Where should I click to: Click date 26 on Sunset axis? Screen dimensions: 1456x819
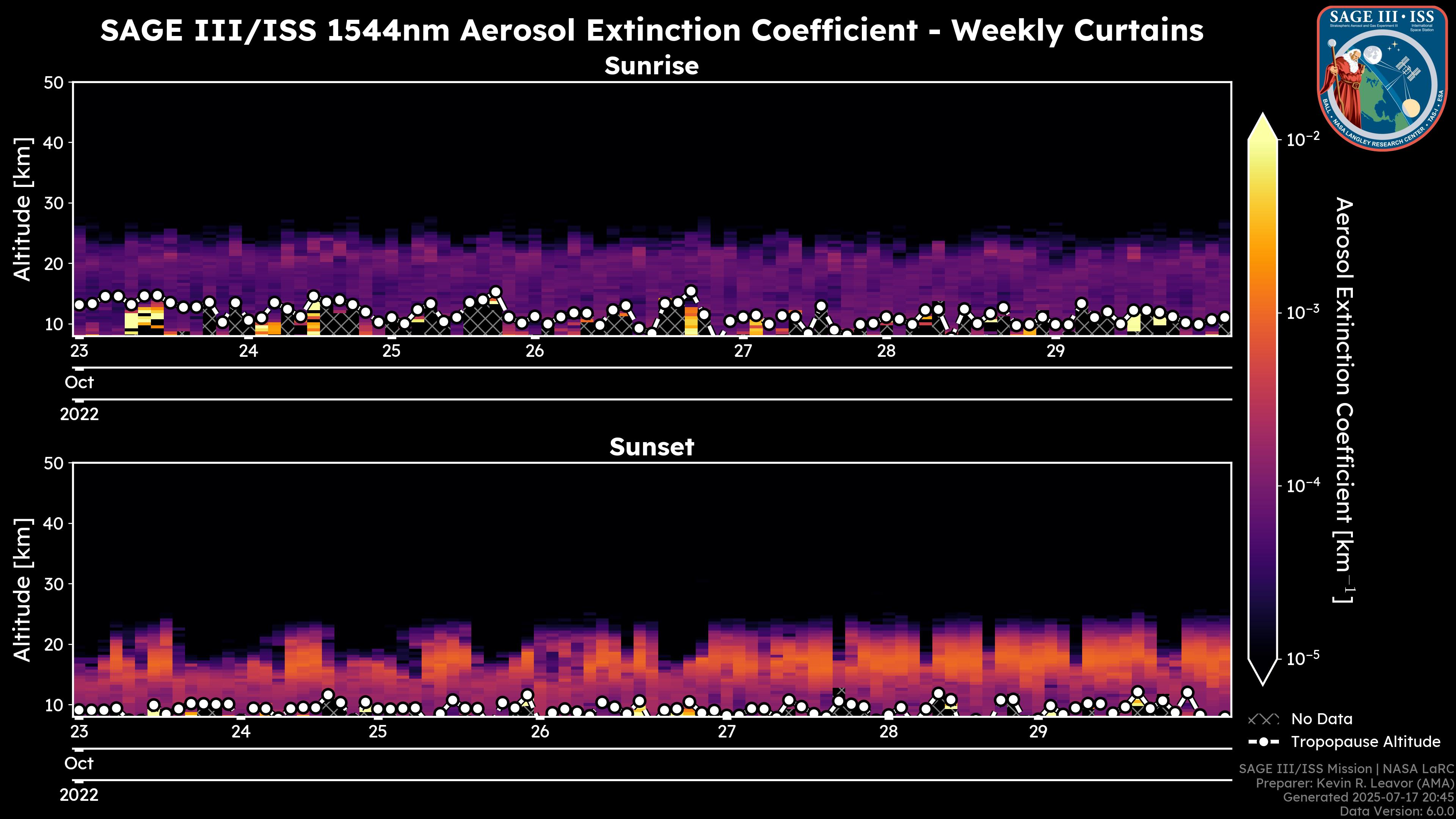[540, 732]
